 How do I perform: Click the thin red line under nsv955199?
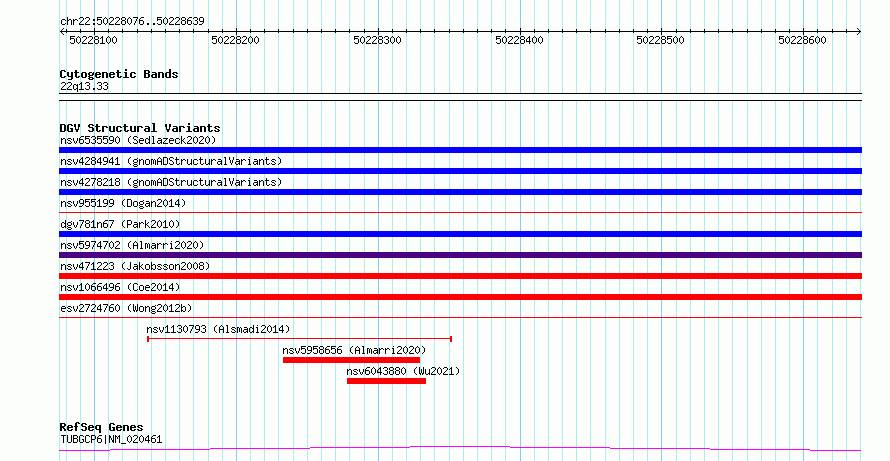click(x=460, y=213)
